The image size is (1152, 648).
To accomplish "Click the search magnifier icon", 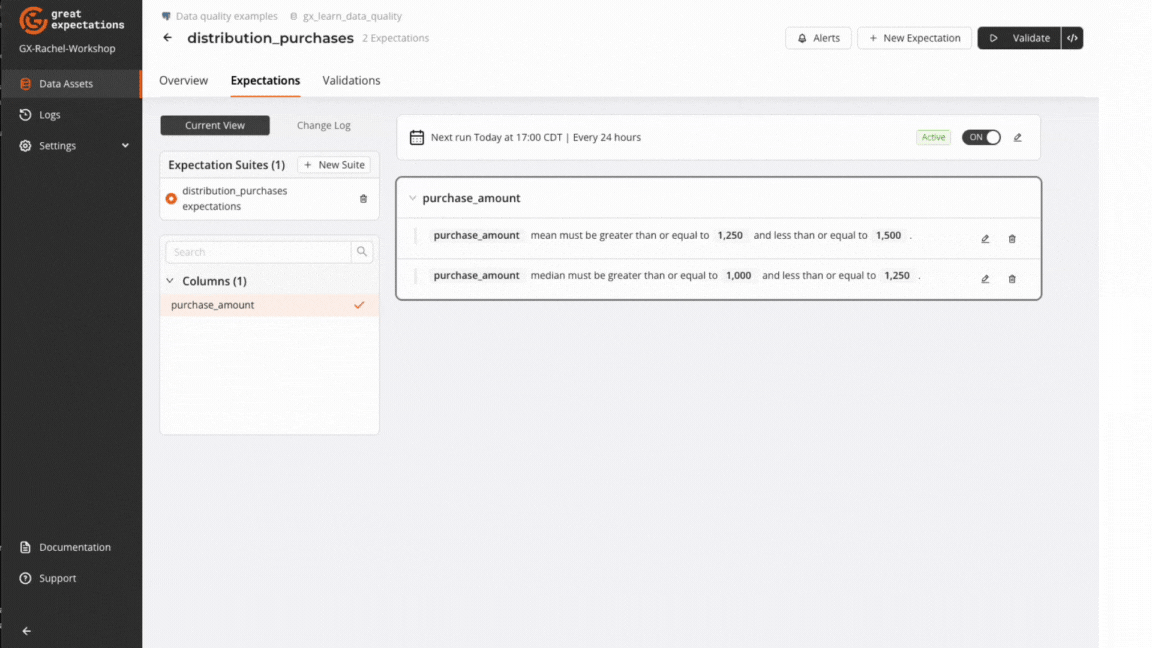I will pyautogui.click(x=362, y=252).
